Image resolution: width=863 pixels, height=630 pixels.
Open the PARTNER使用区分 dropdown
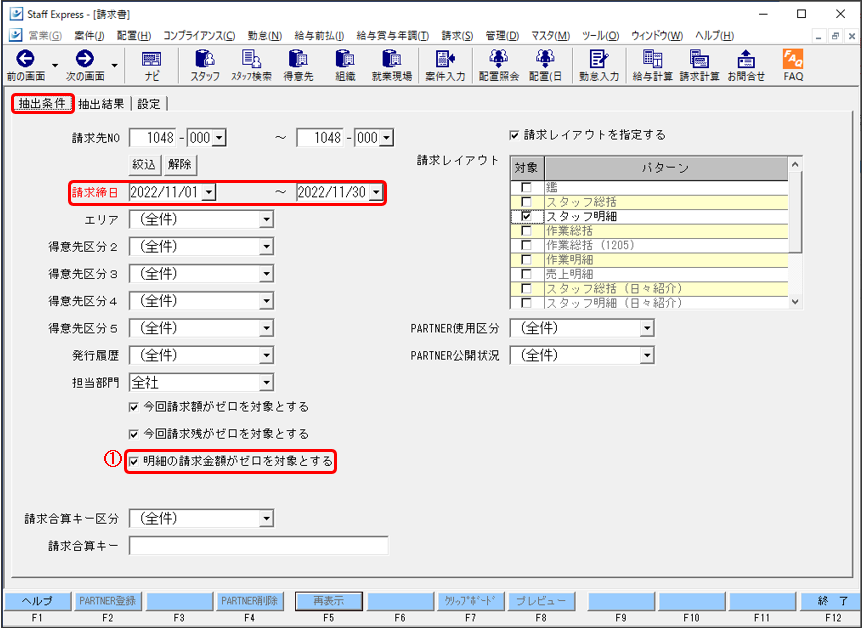[x=647, y=329]
